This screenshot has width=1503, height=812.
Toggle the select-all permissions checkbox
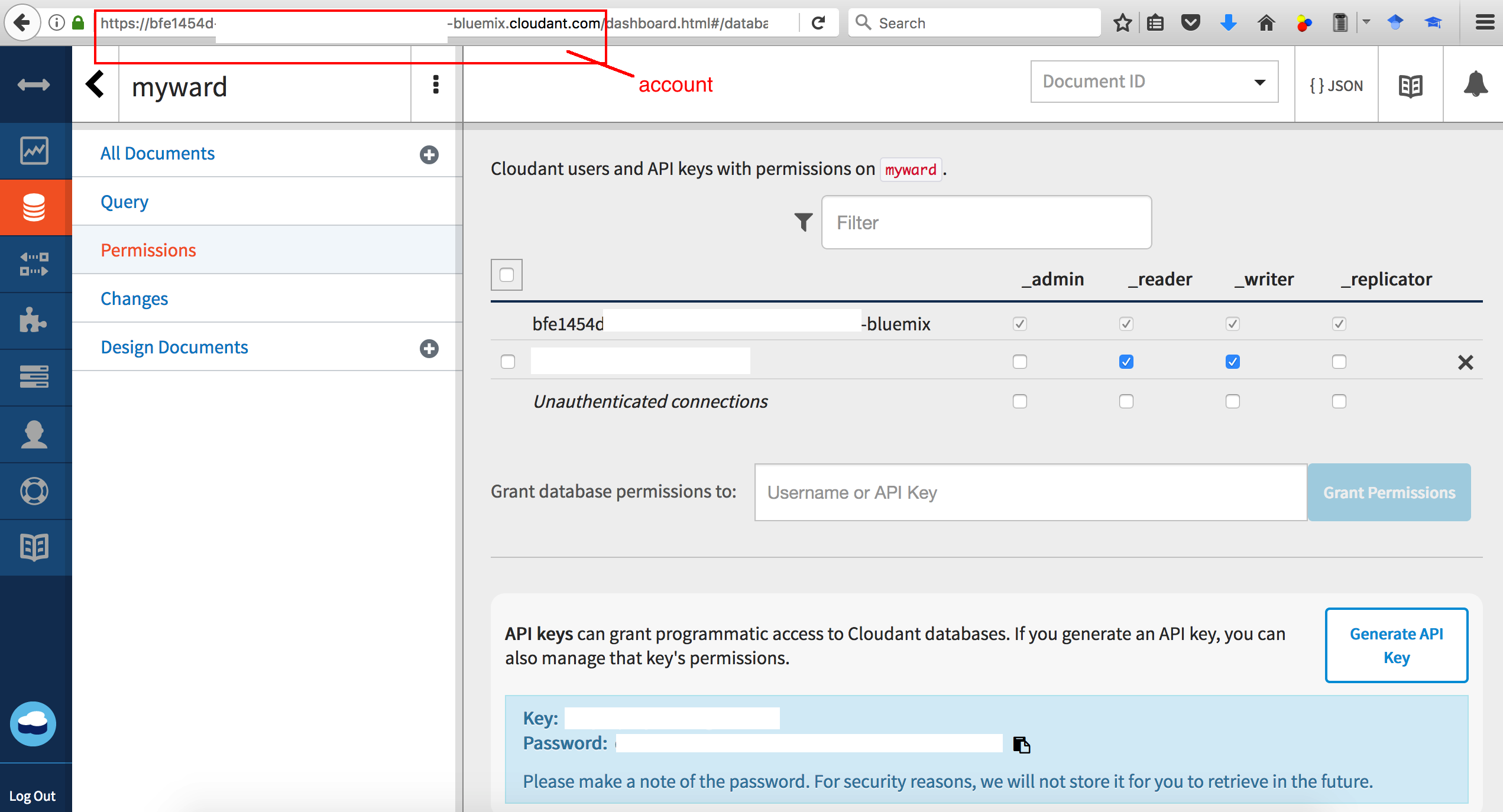[507, 275]
